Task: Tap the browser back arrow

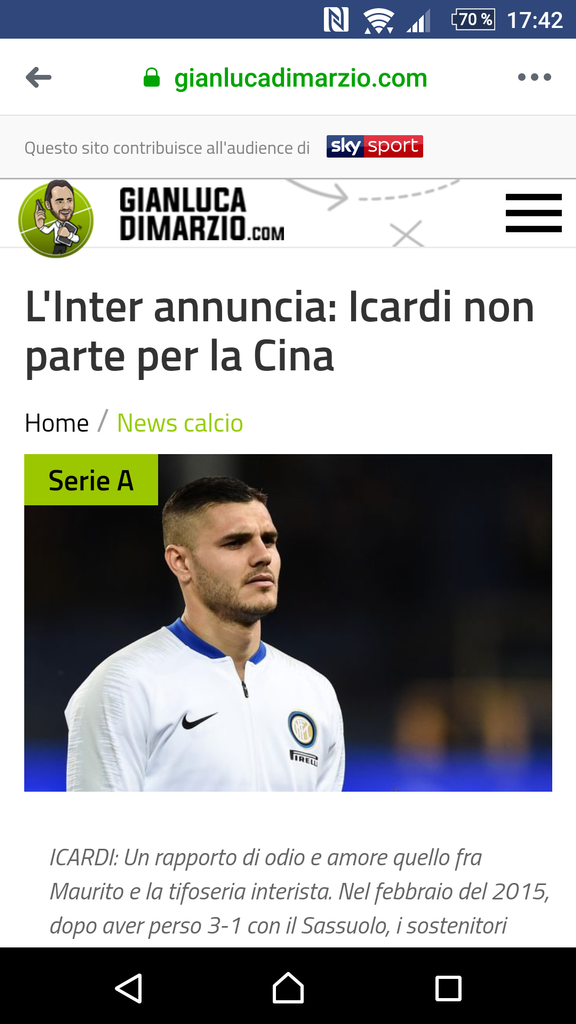Action: (x=39, y=78)
